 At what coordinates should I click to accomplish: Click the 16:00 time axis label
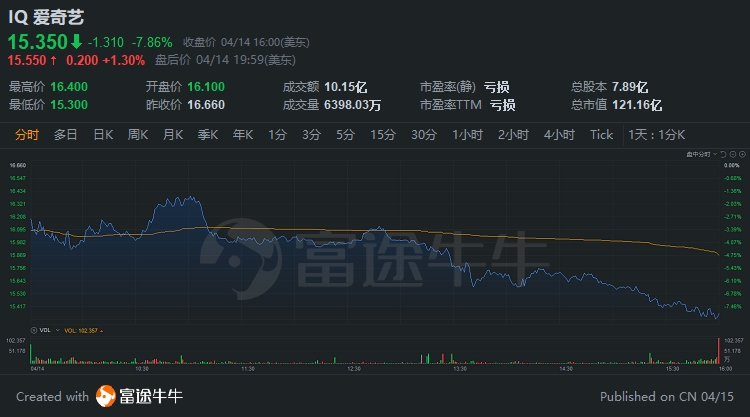(725, 369)
